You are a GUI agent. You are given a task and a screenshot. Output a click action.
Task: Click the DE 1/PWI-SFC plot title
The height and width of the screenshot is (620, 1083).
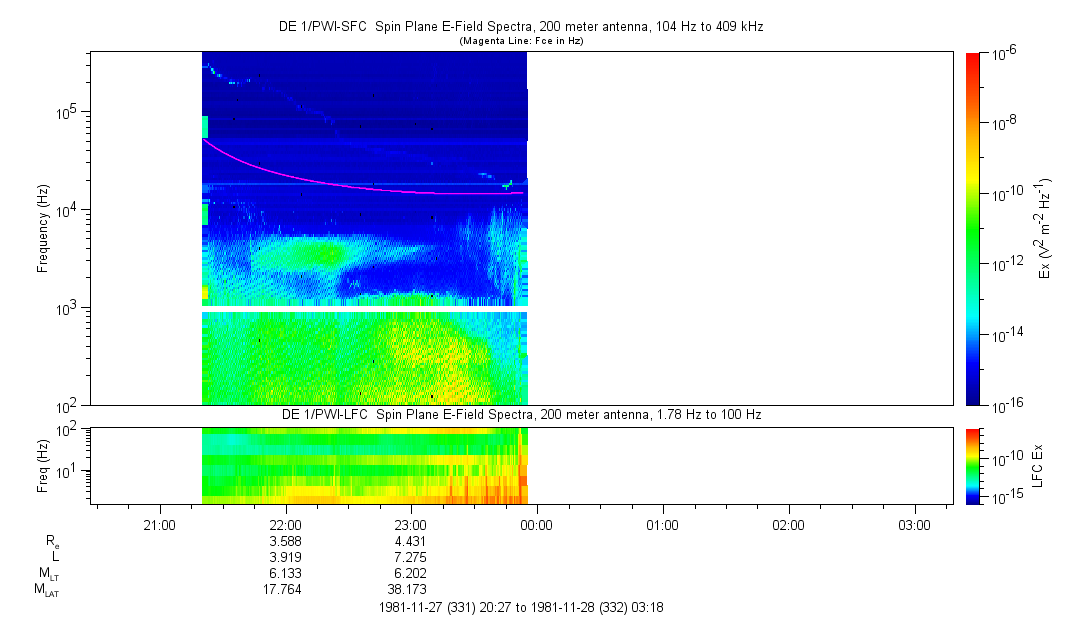tap(521, 27)
